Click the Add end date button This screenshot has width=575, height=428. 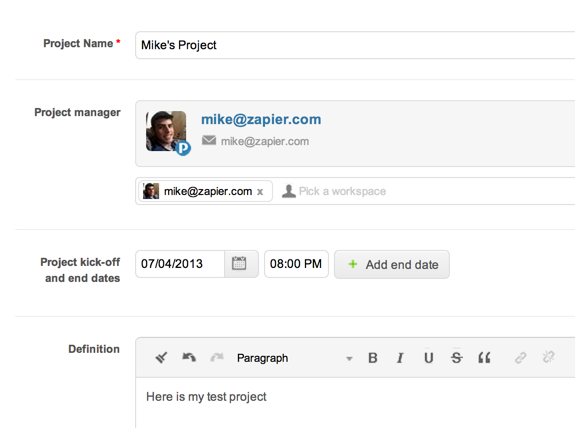(392, 264)
